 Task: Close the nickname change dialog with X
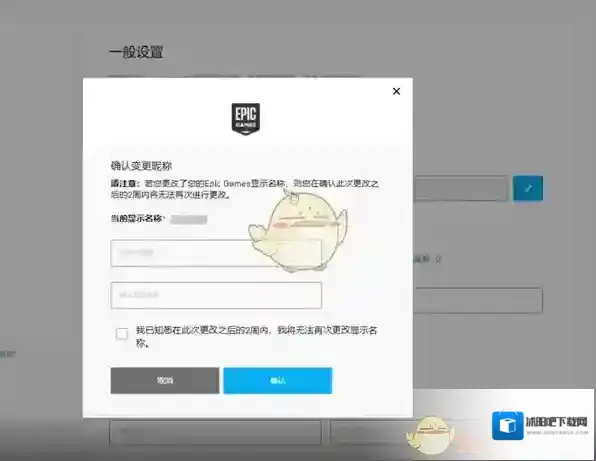pyautogui.click(x=396, y=91)
